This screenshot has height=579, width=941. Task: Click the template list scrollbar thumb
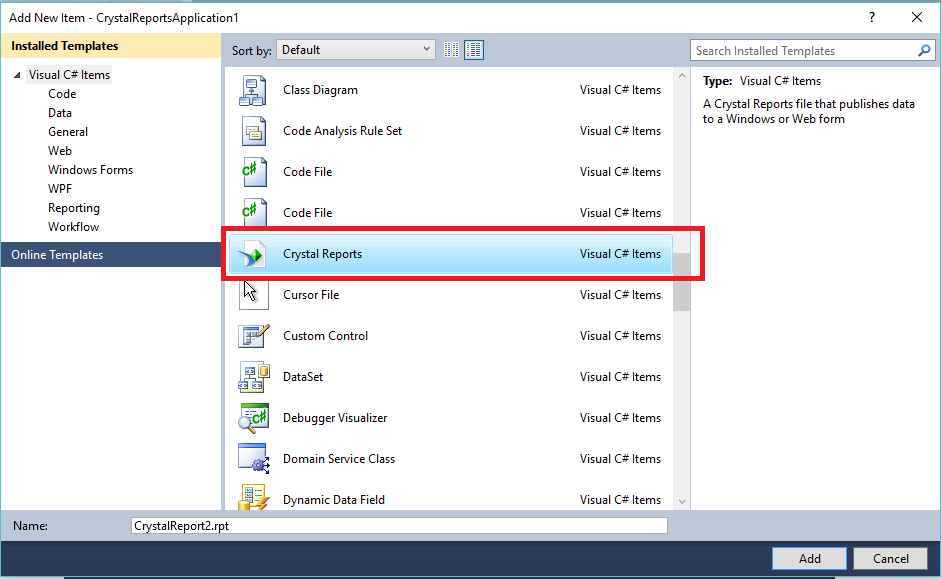682,282
